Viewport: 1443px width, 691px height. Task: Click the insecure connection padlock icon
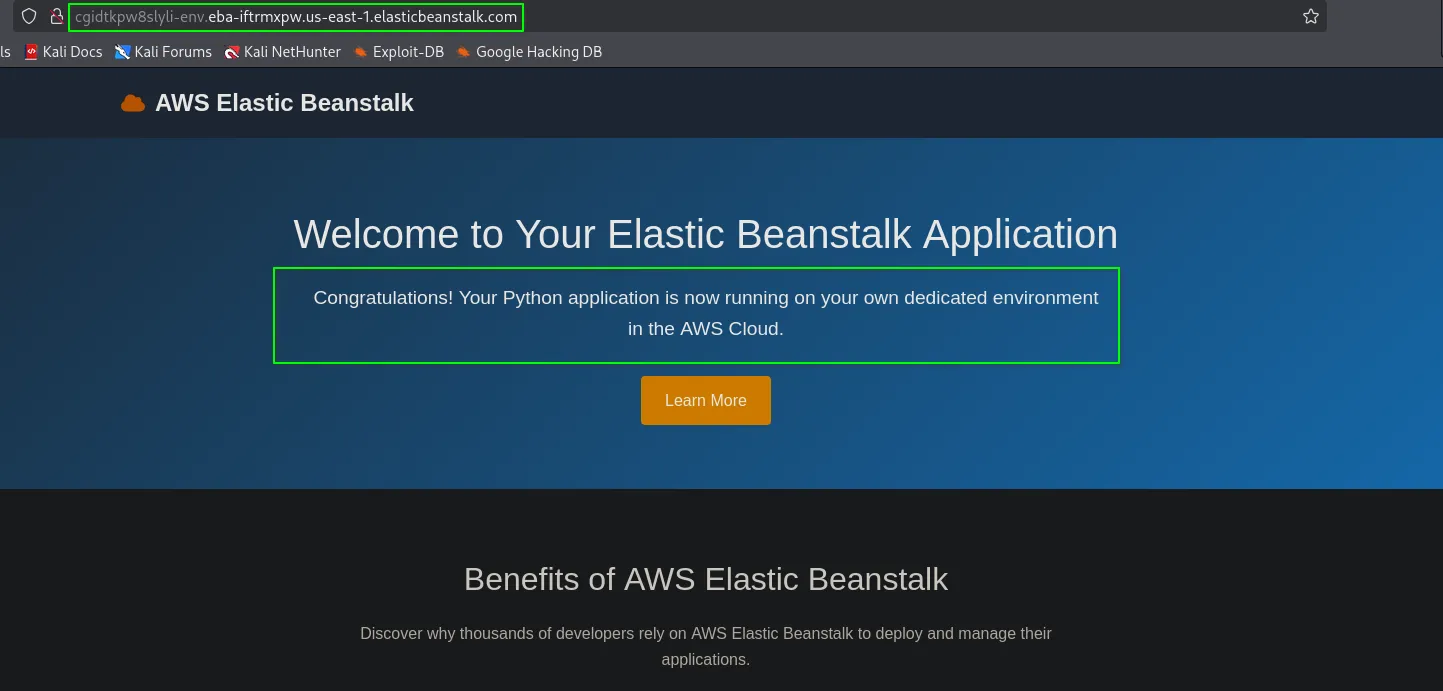tap(57, 17)
